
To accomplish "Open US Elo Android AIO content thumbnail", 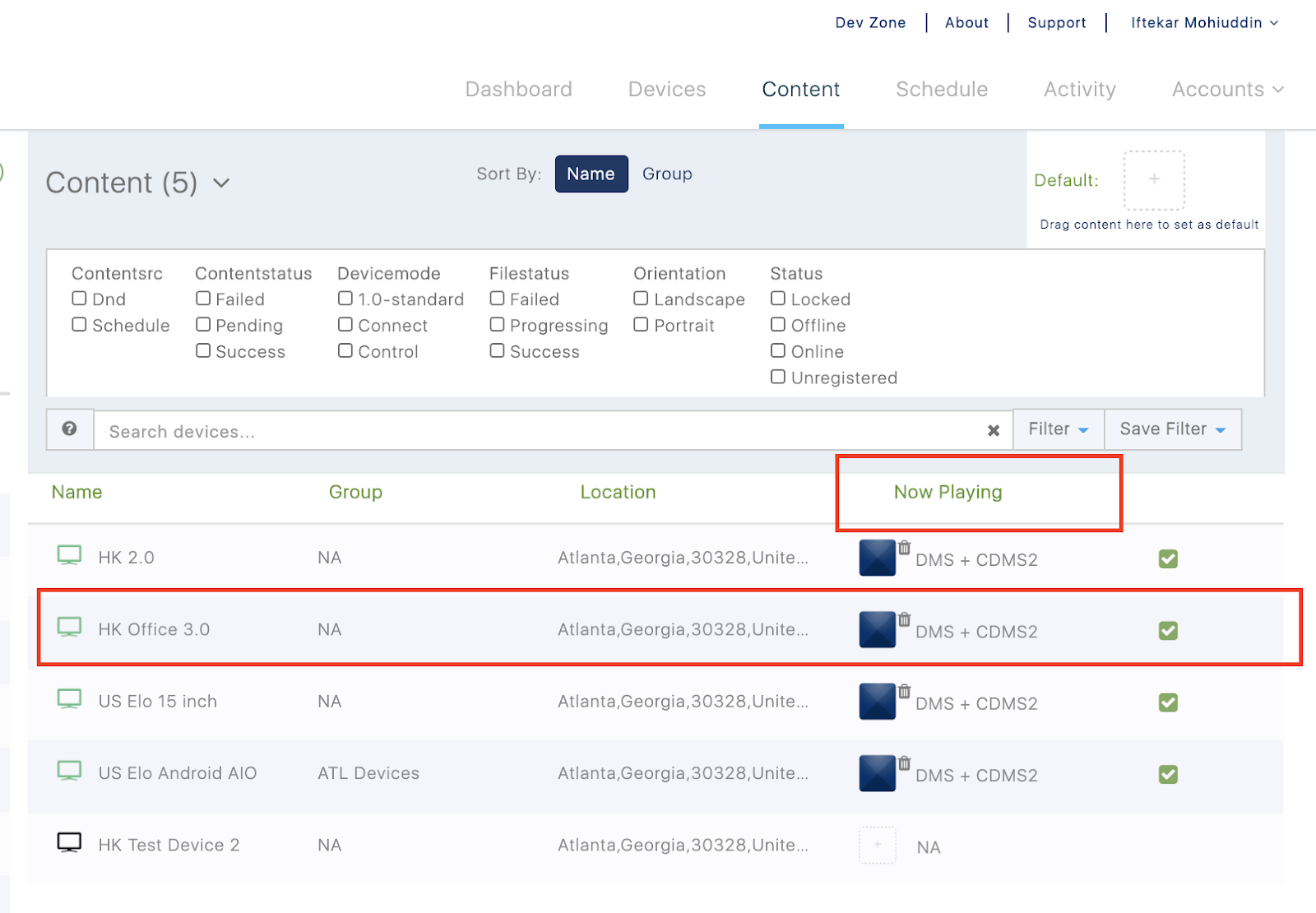I will [x=877, y=774].
